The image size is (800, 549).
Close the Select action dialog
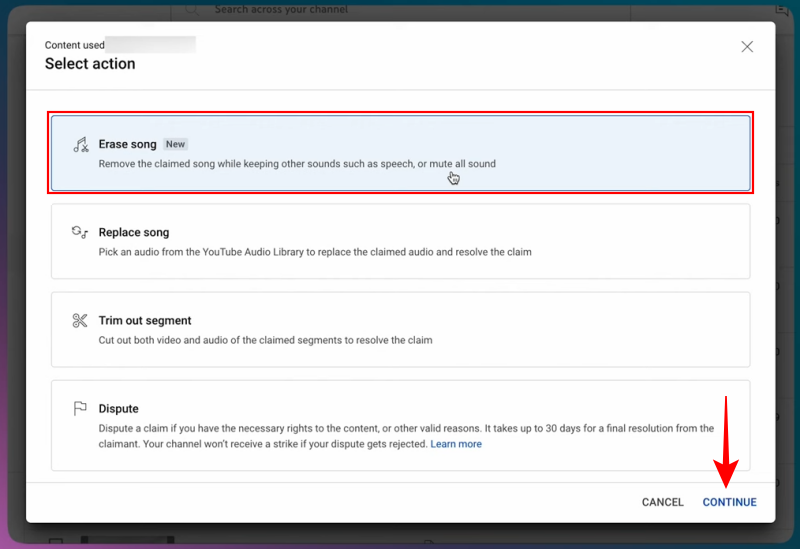tap(747, 46)
